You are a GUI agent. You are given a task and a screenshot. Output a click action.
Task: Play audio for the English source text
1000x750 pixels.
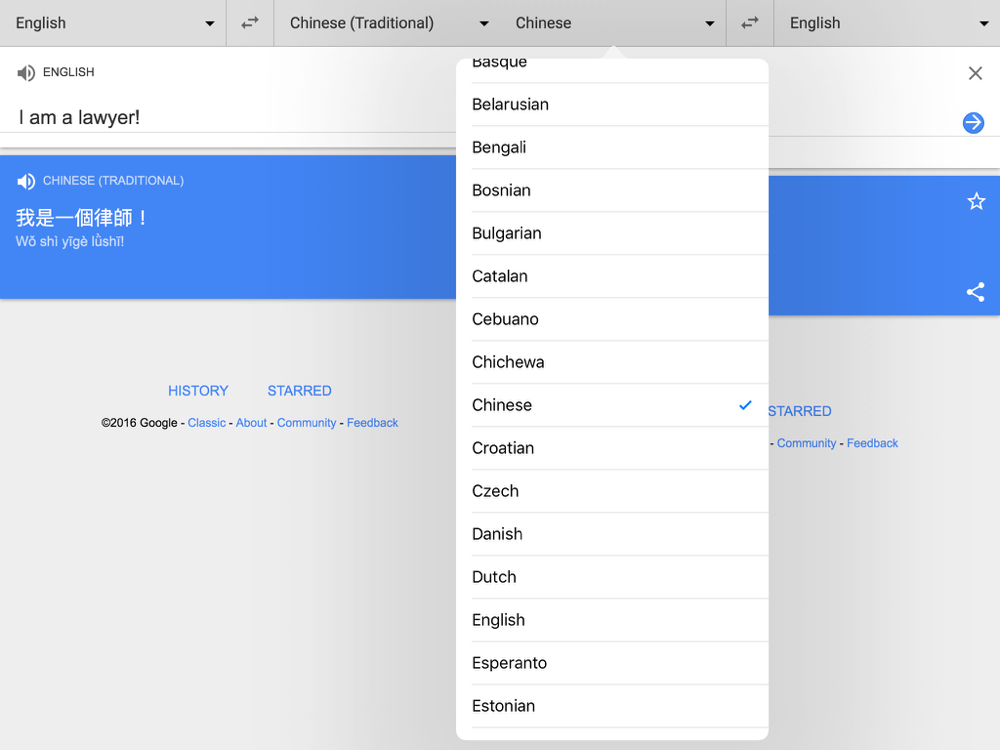[26, 73]
